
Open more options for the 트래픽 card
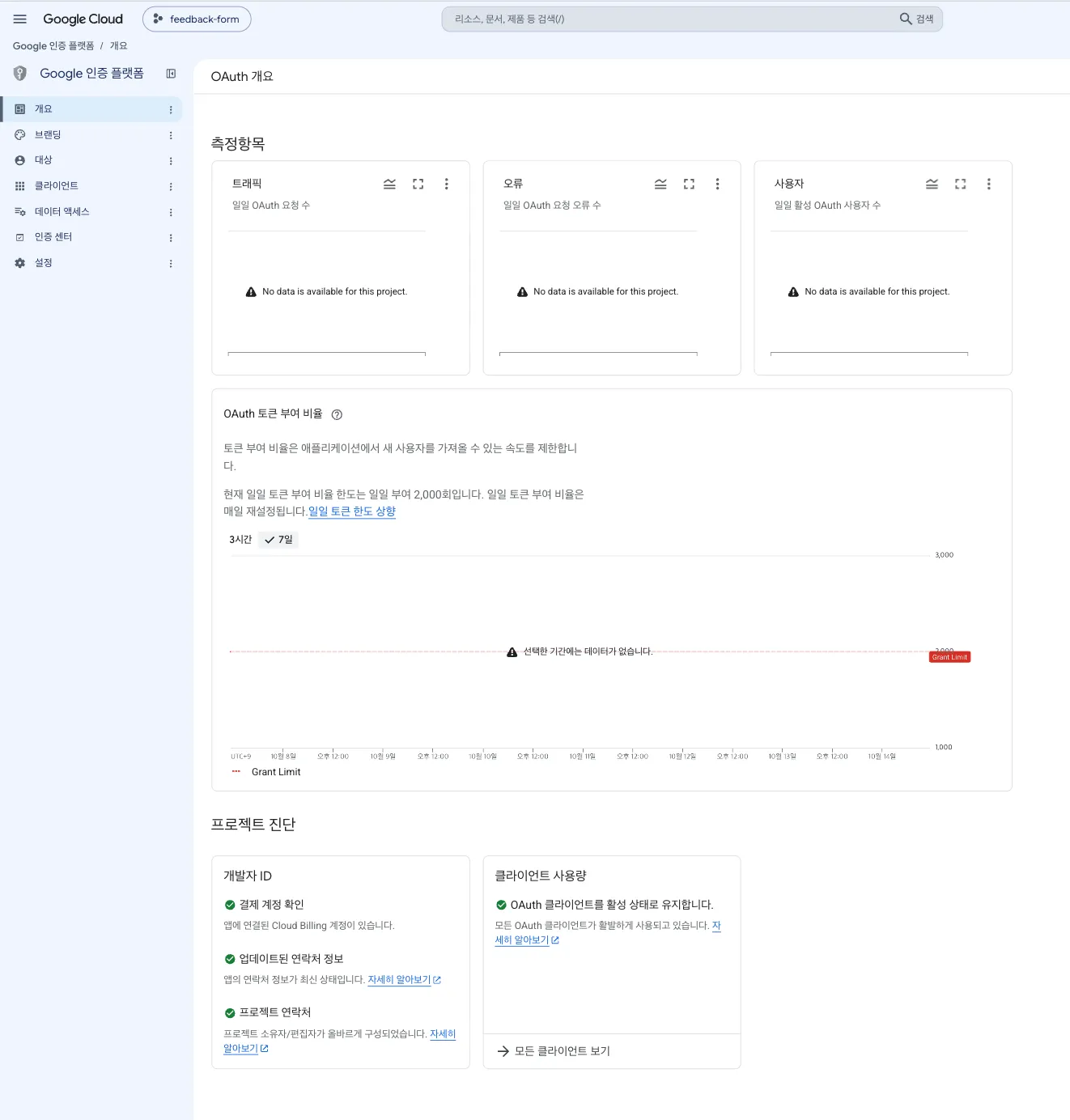[x=446, y=184]
